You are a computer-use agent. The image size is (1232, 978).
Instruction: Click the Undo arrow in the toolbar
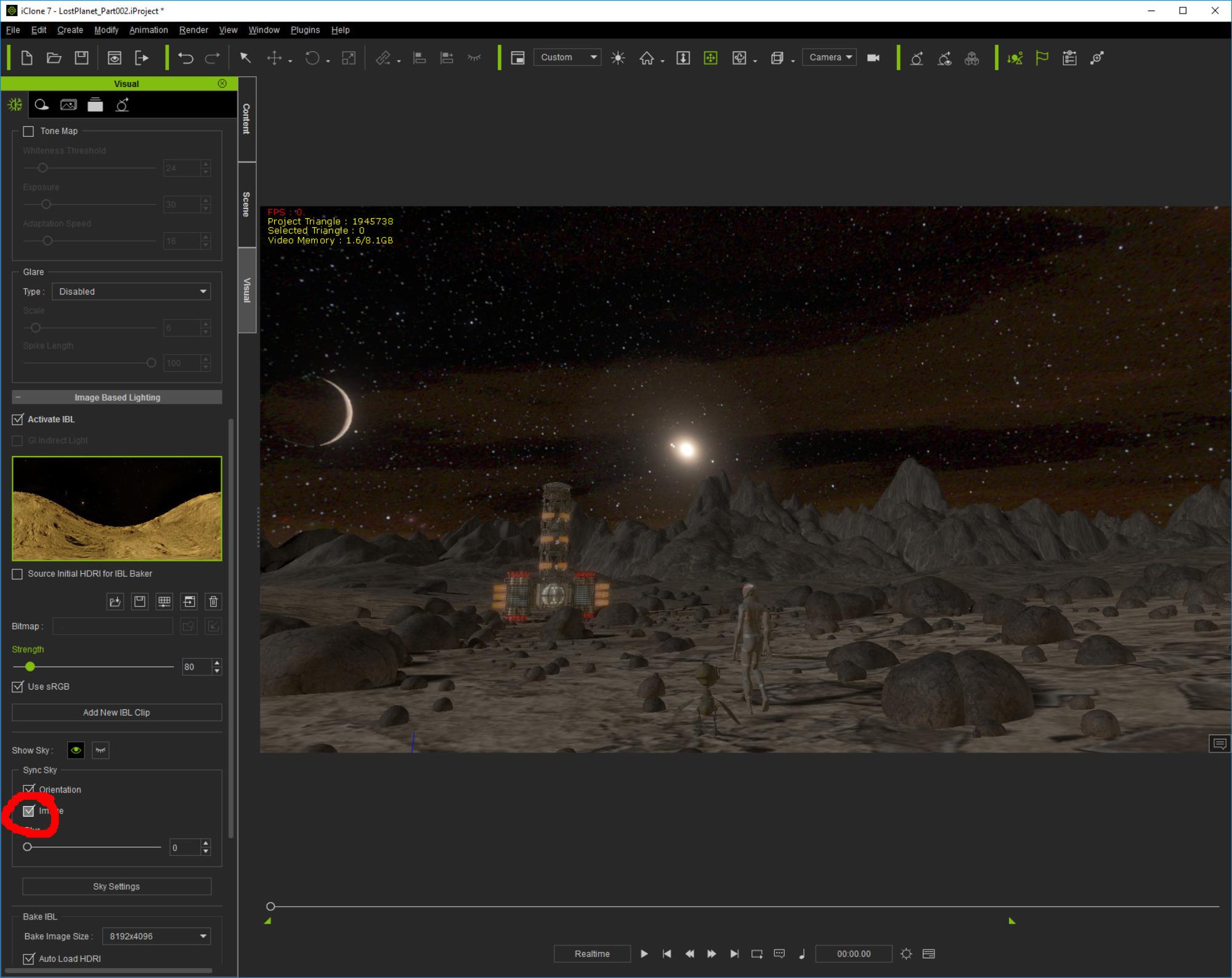pos(185,58)
